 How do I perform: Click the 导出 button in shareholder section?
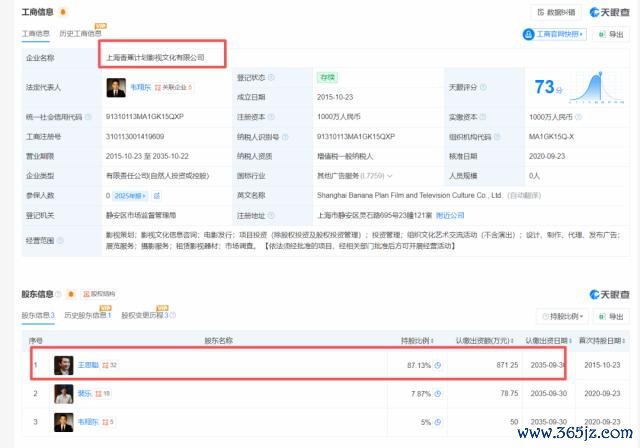point(611,316)
